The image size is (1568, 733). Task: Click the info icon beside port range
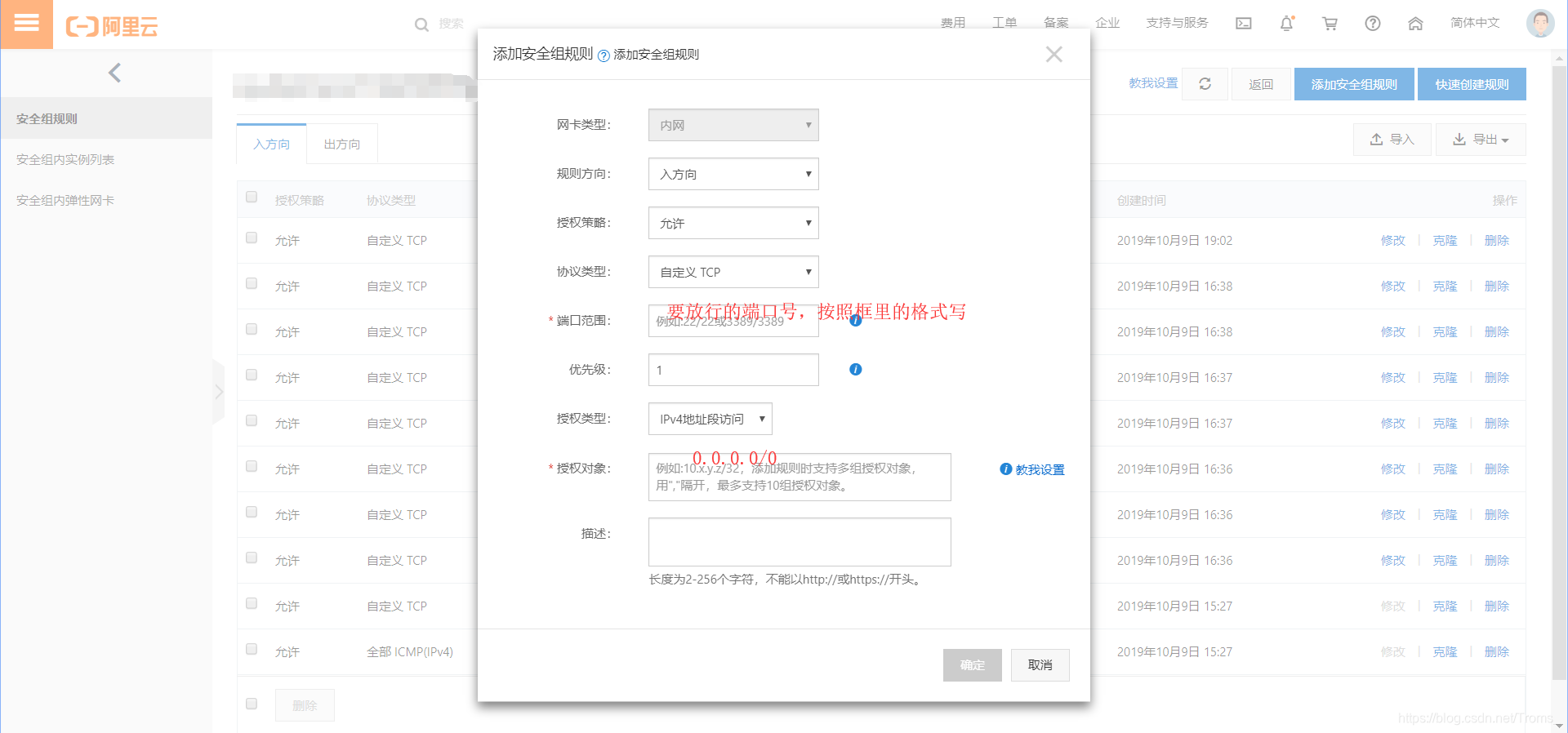[856, 321]
